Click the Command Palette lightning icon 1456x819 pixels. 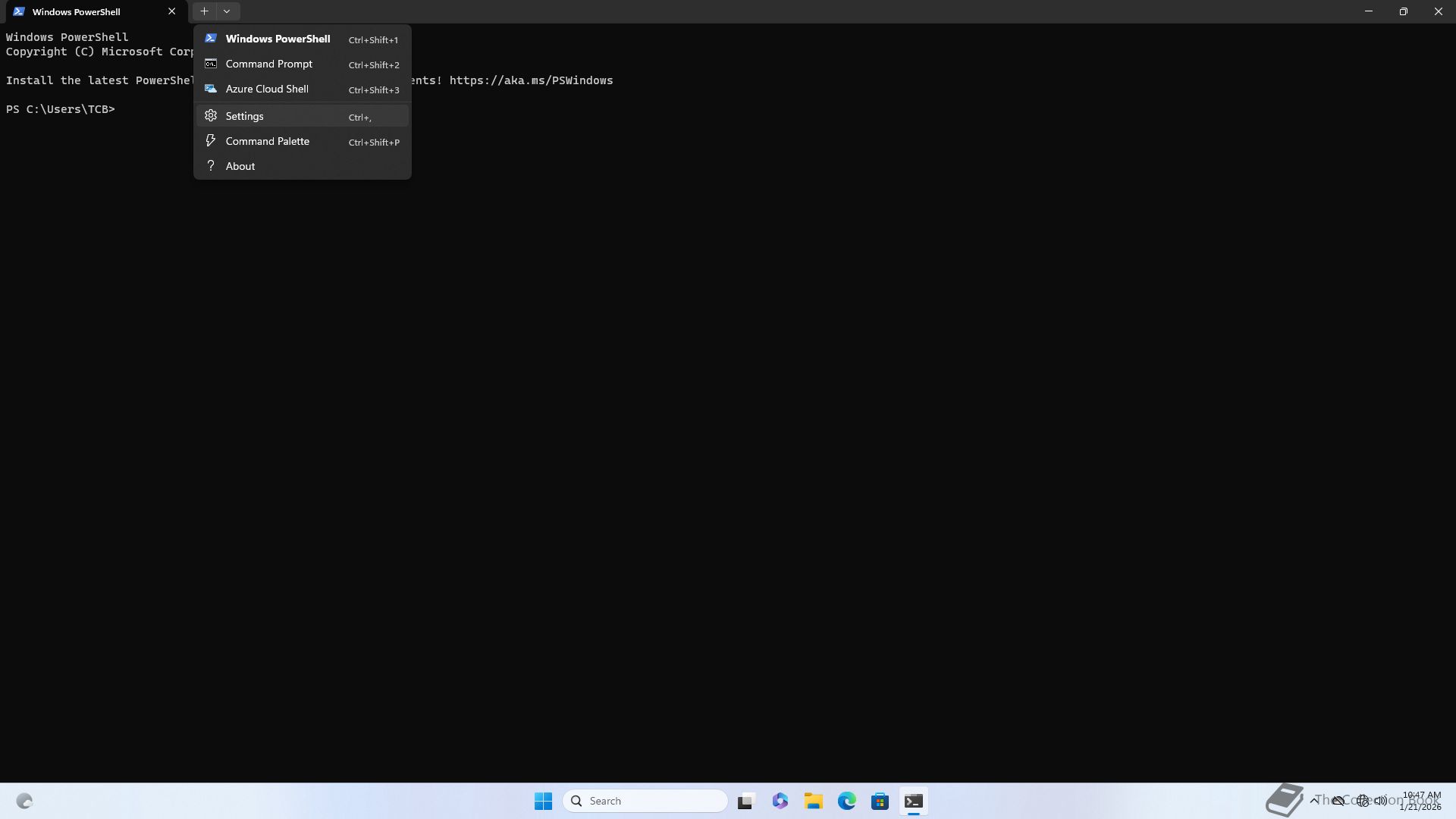point(211,140)
